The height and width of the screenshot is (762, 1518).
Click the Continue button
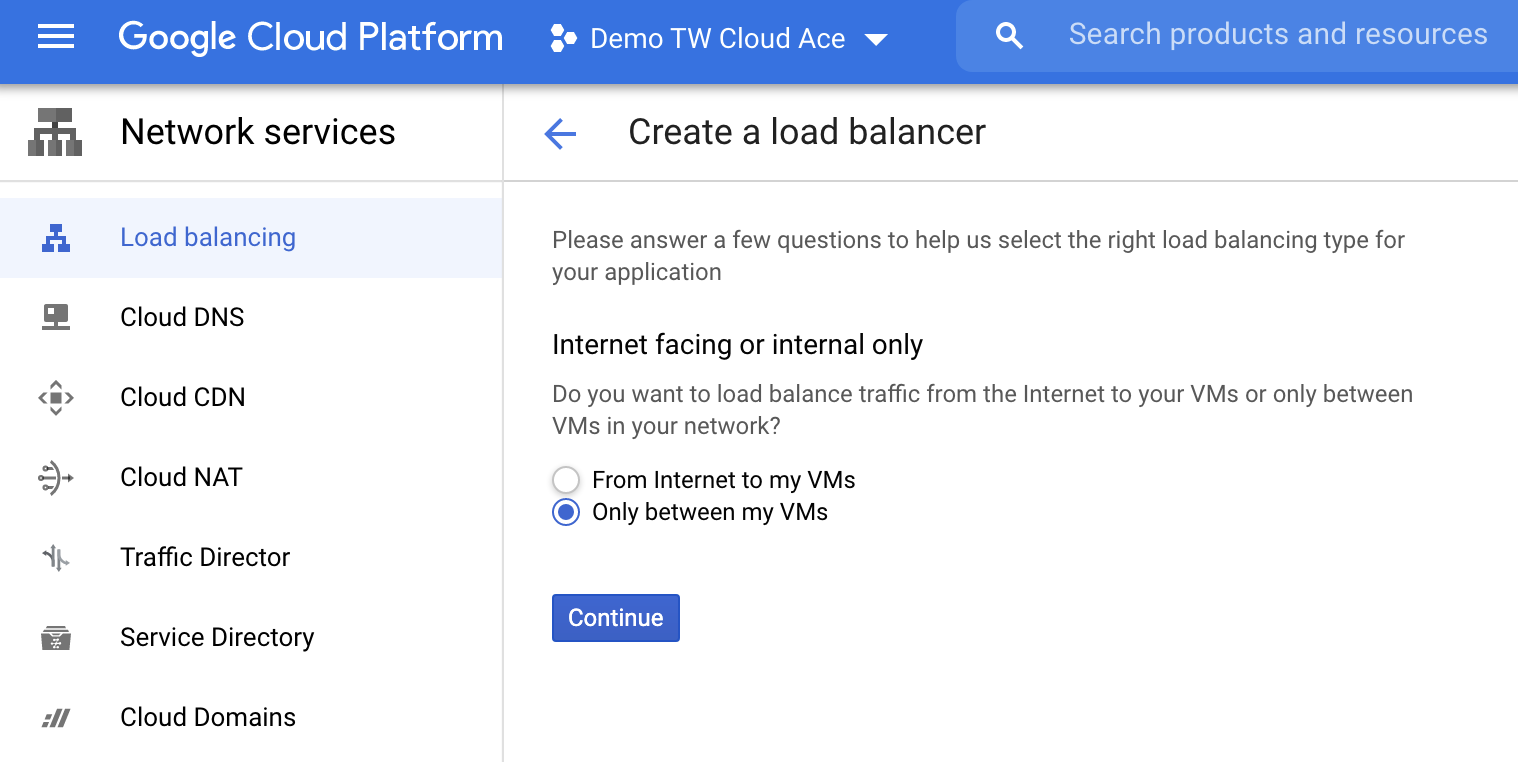pyautogui.click(x=615, y=617)
